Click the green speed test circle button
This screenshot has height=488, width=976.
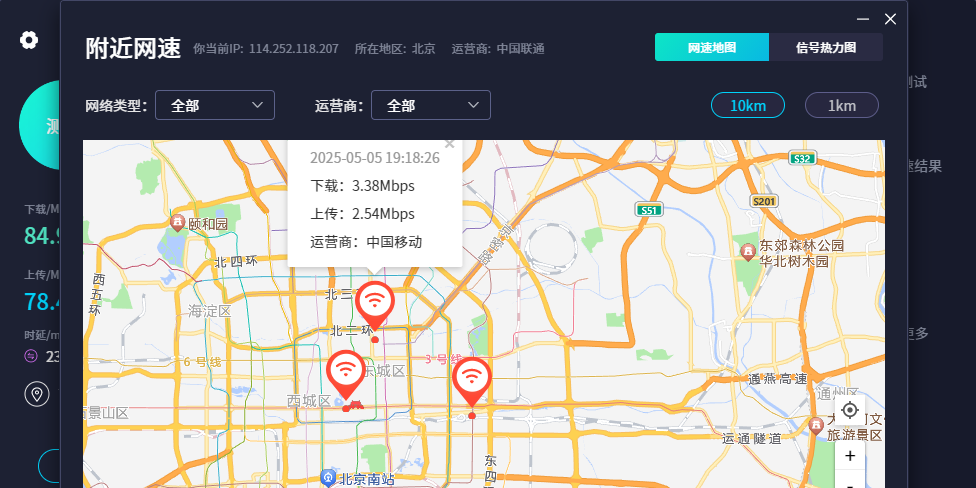[42, 125]
